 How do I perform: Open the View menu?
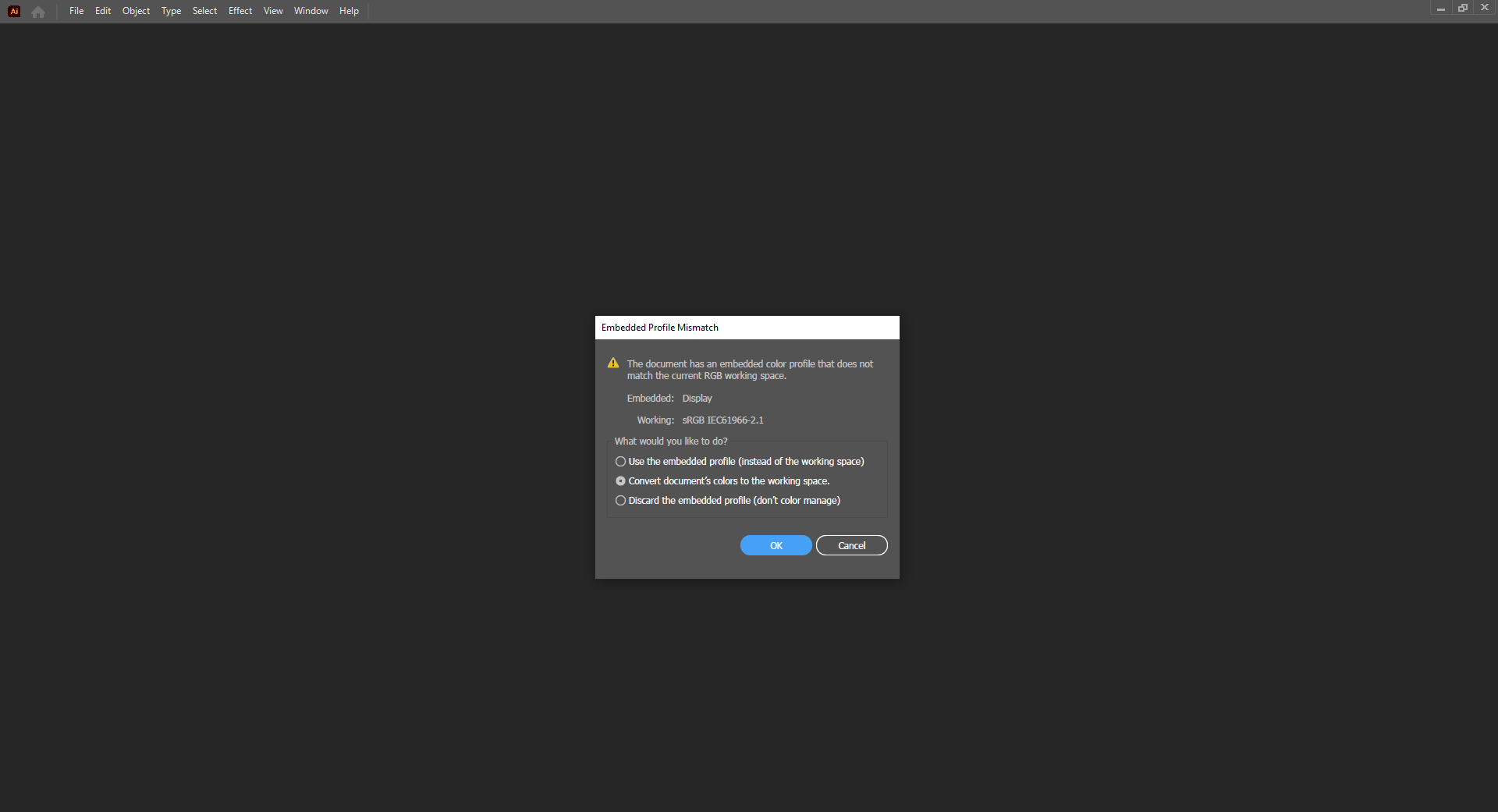point(272,10)
